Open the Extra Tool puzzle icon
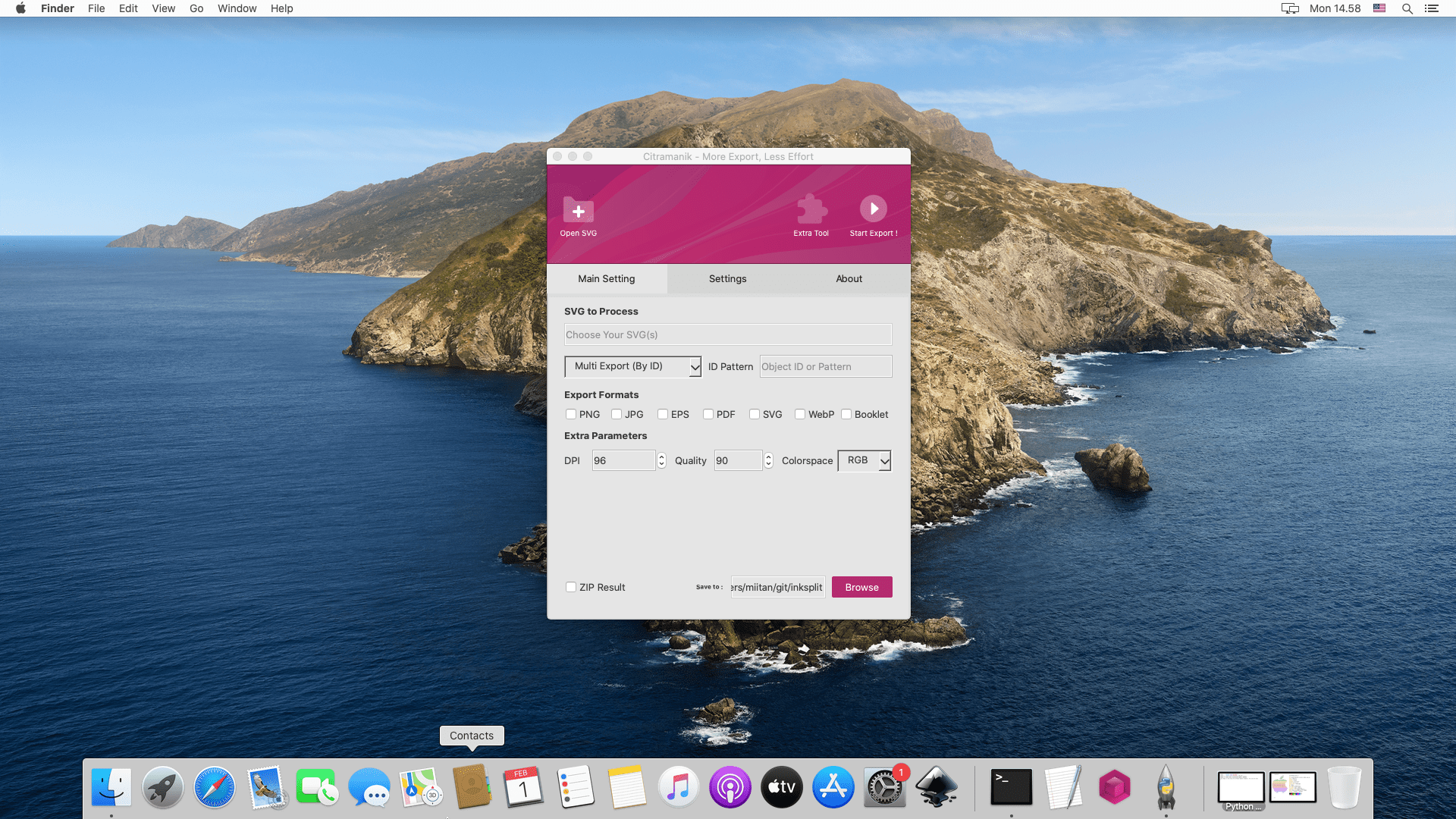This screenshot has height=819, width=1456. coord(811,210)
